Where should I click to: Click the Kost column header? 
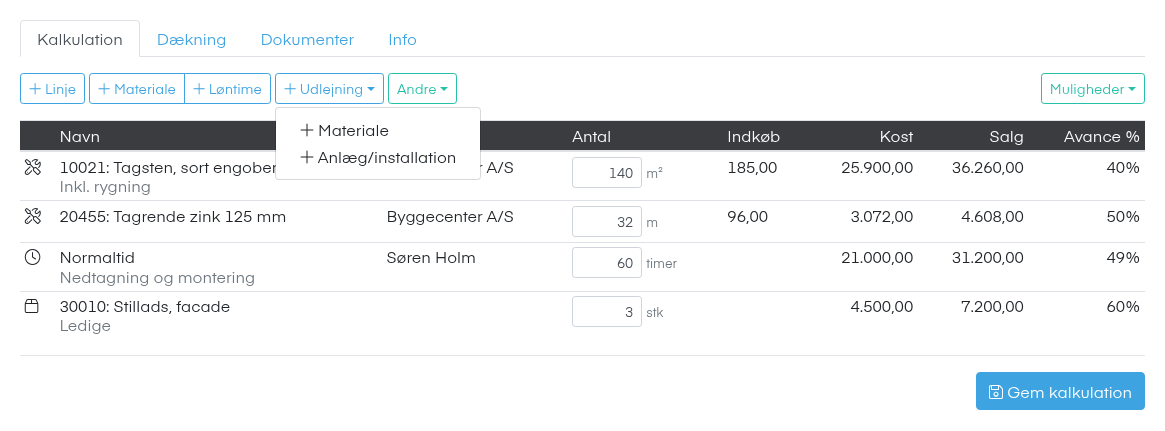coord(896,137)
